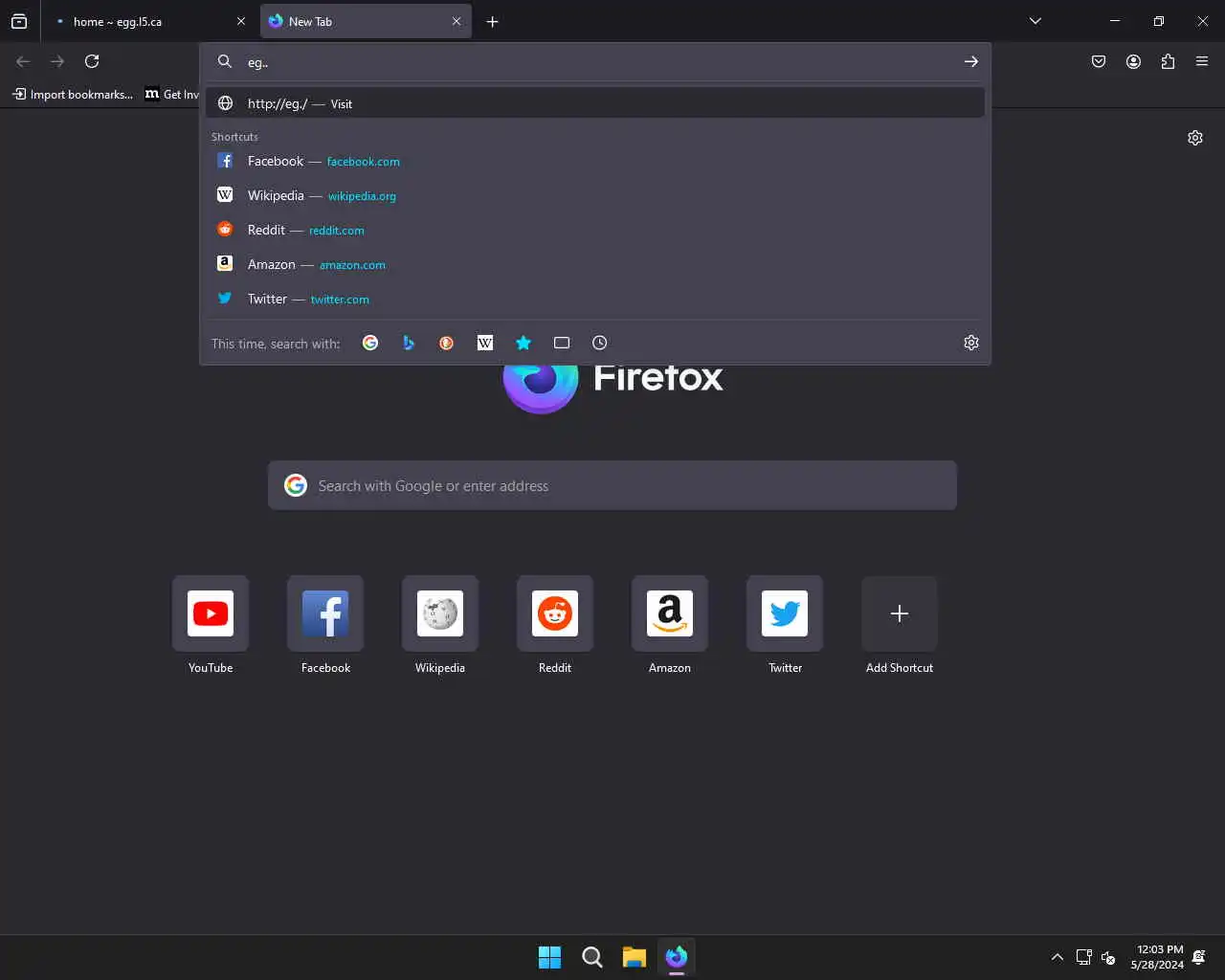Viewport: 1225px width, 980px height.
Task: Open a new tab with the plus button
Action: [492, 21]
